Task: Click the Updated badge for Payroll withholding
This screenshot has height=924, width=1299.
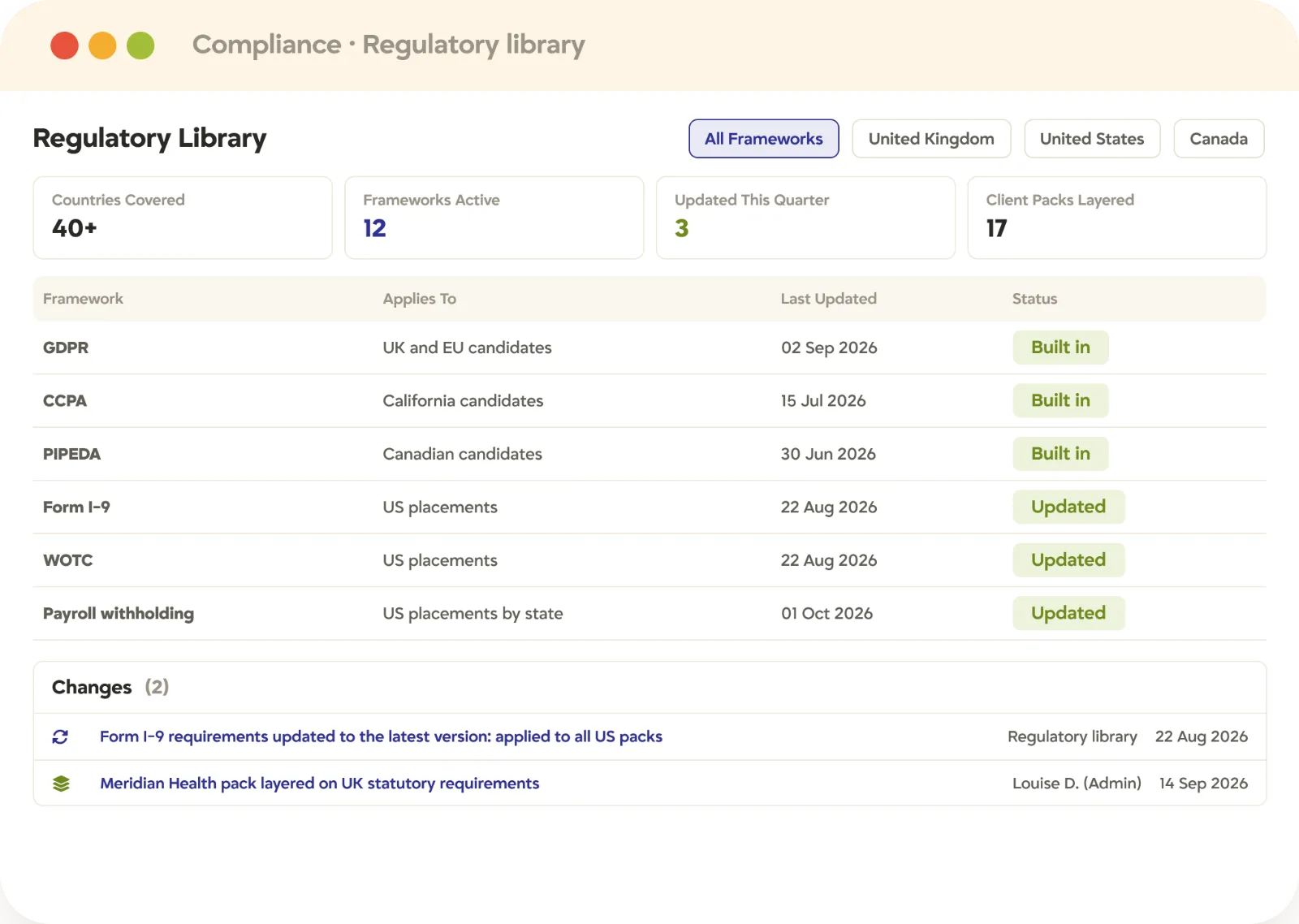Action: pos(1068,613)
